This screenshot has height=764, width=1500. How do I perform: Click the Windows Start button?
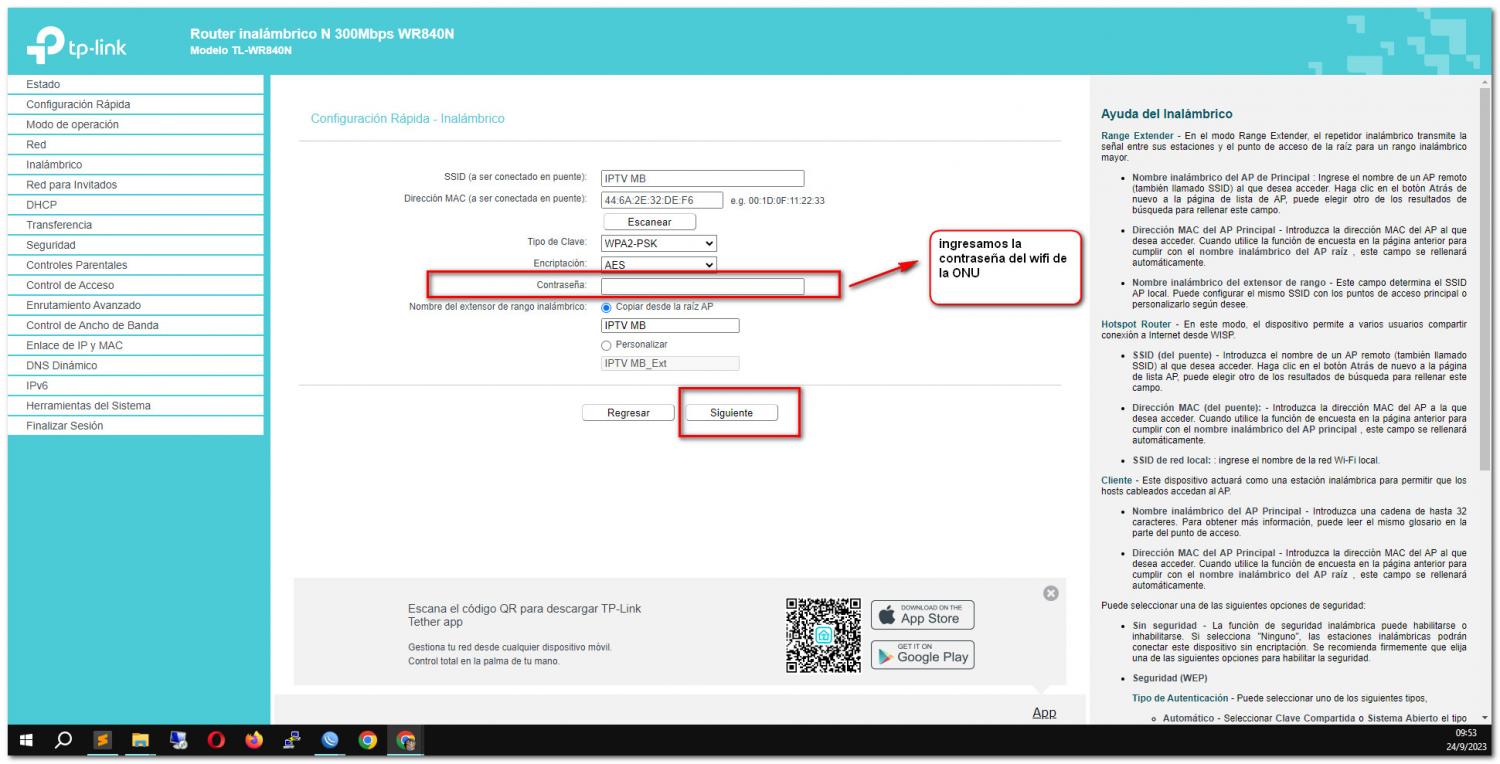[27, 741]
